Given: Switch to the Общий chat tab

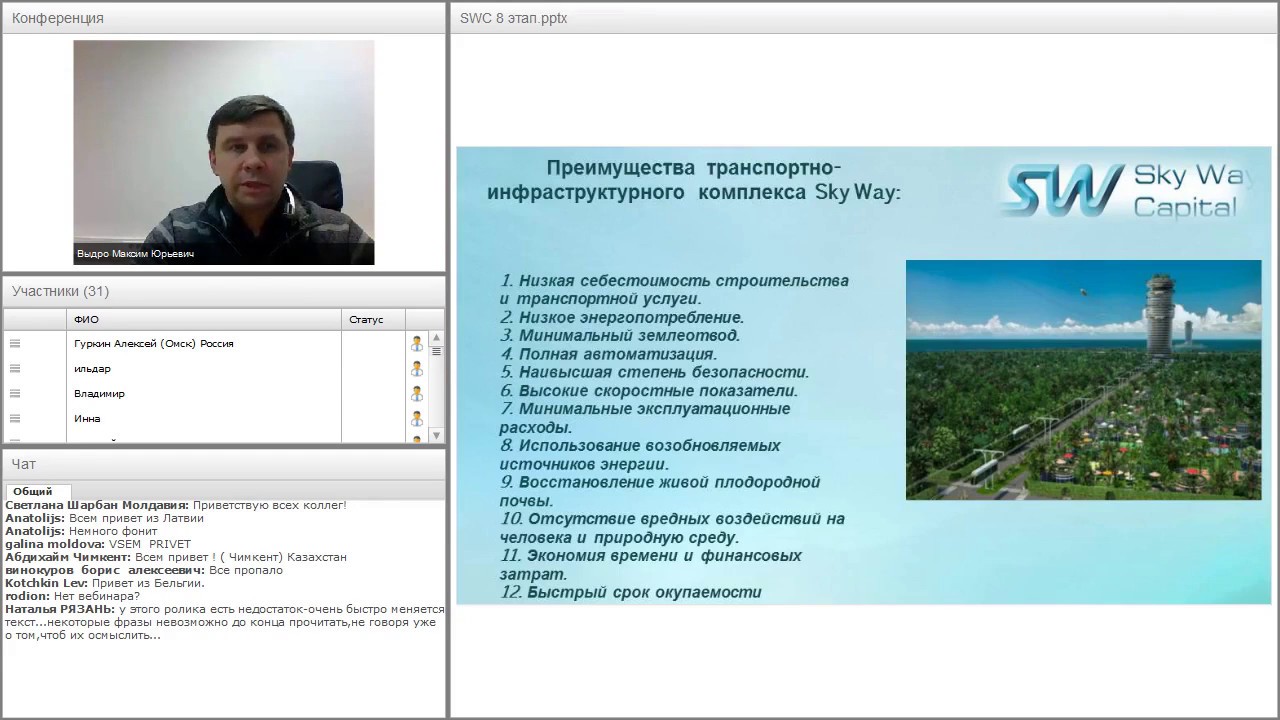Looking at the screenshot, I should point(33,491).
